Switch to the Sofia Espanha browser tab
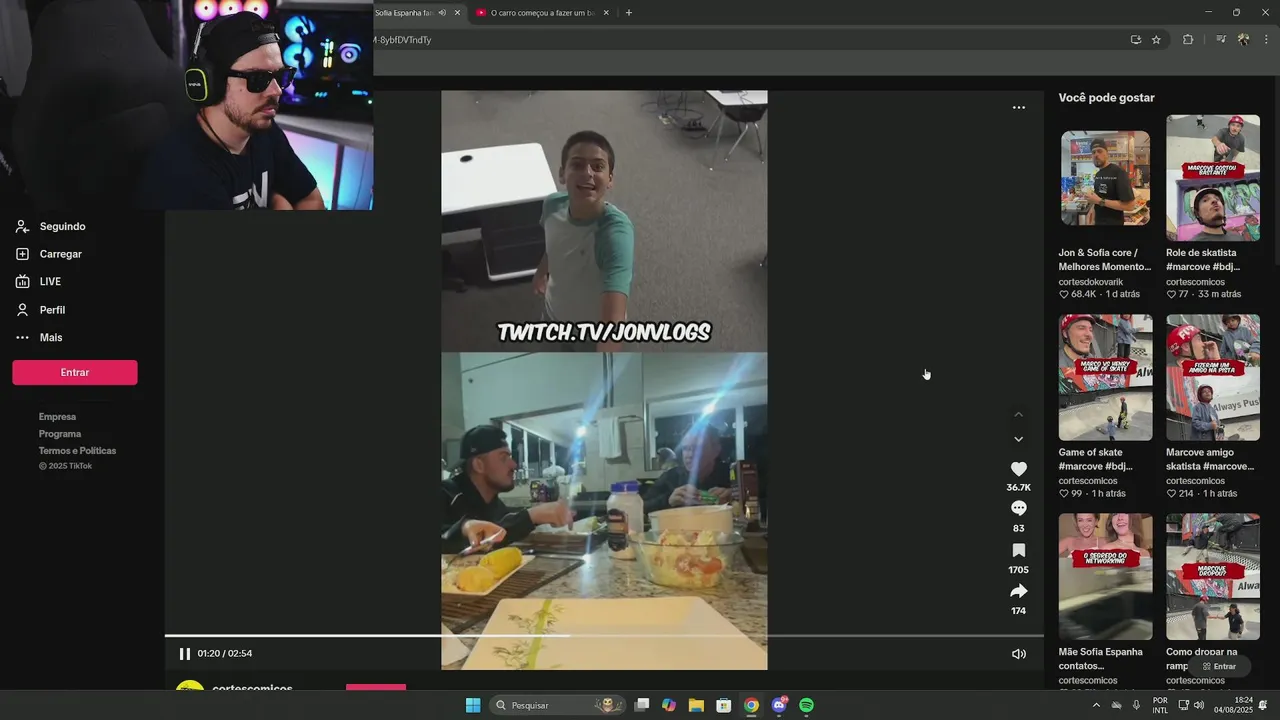The width and height of the screenshot is (1280, 720). pos(404,13)
